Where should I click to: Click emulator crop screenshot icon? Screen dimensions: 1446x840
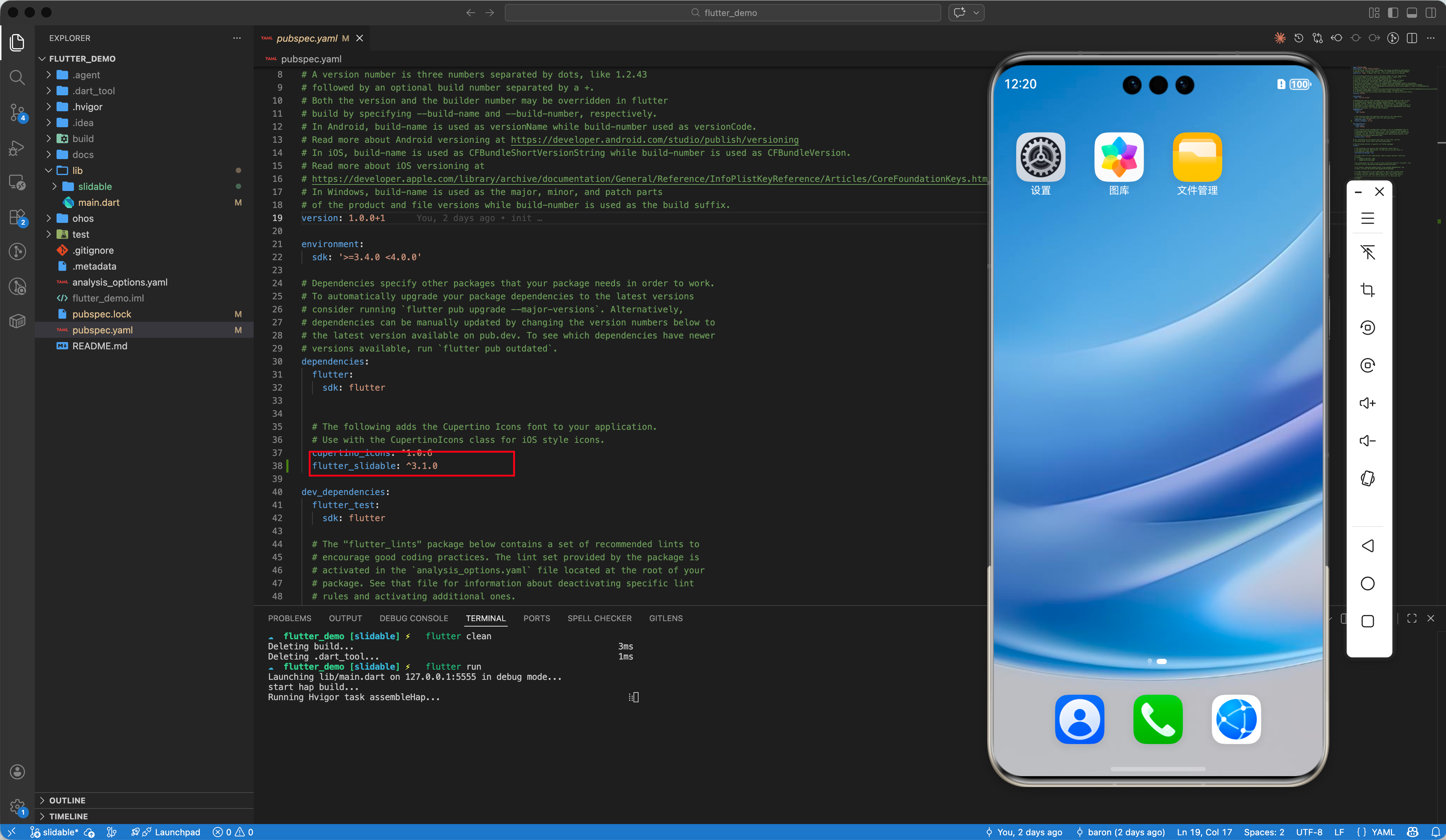click(x=1367, y=290)
